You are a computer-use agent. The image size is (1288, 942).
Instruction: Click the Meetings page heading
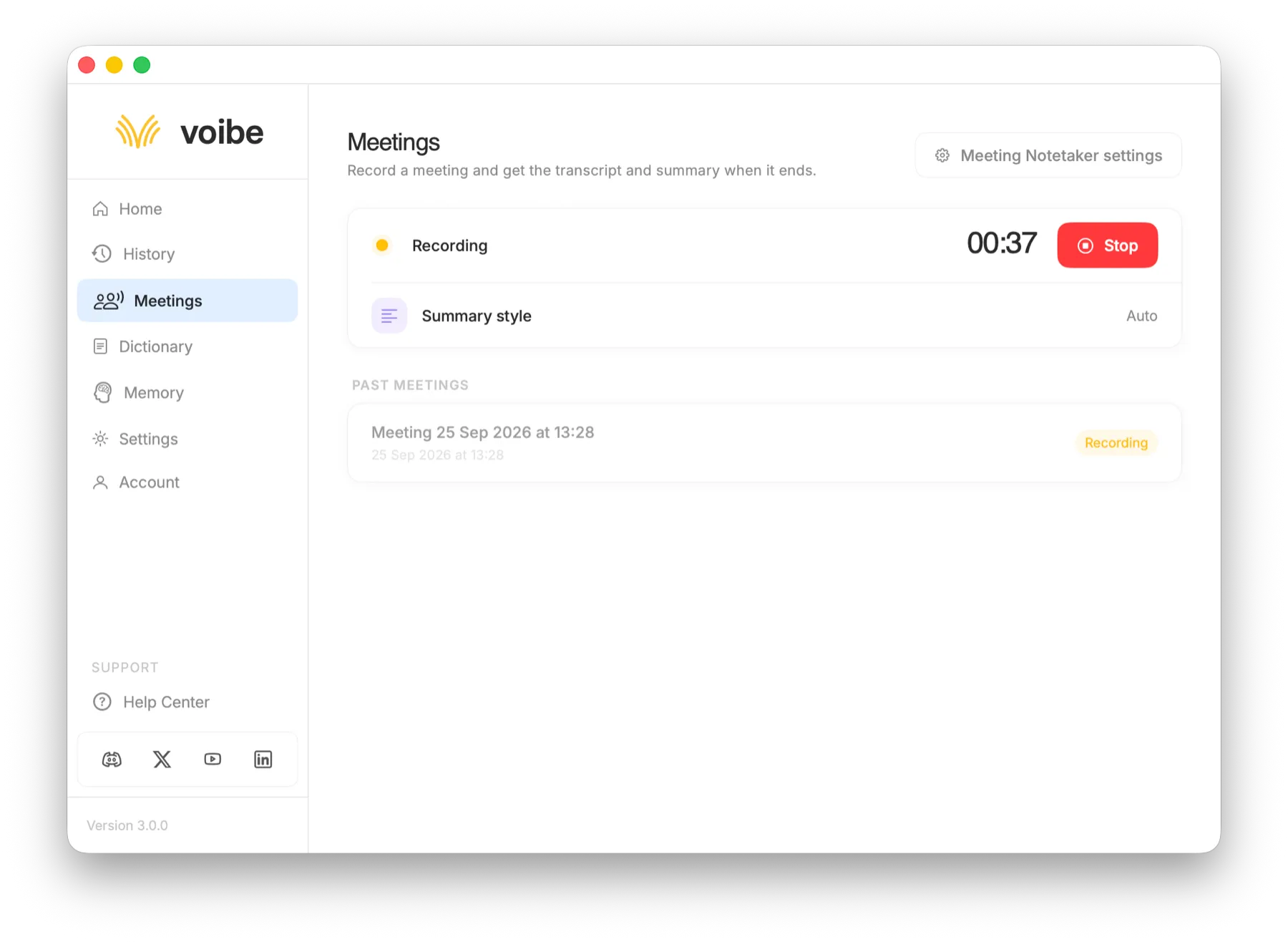pos(394,142)
